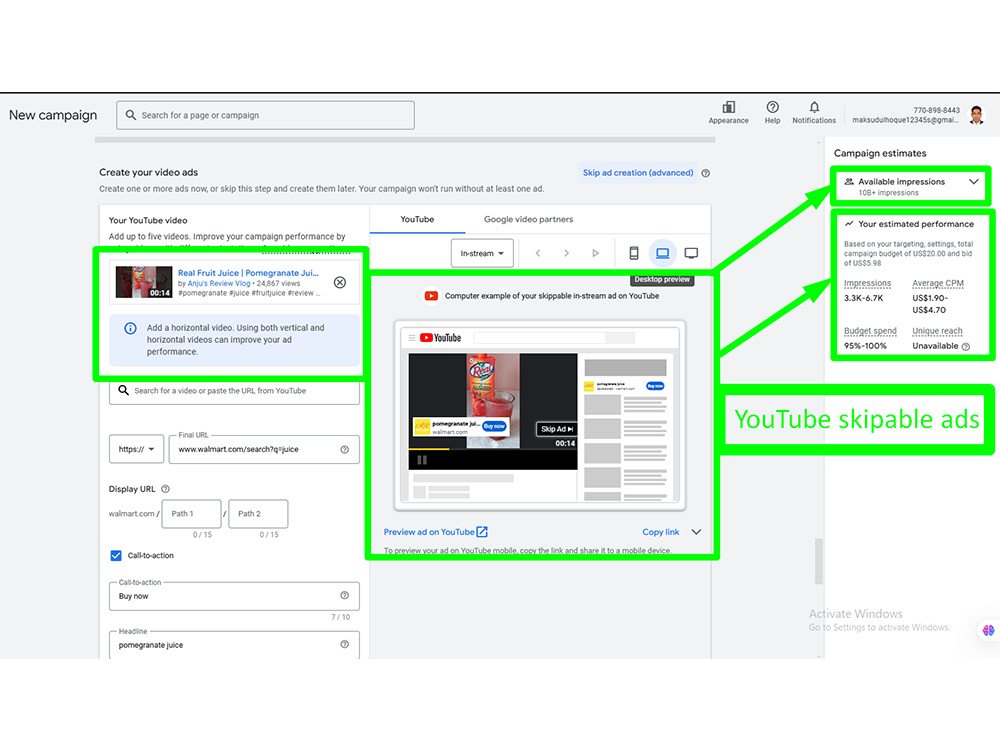Click the New campaign heading
This screenshot has width=1000, height=750.
point(53,115)
